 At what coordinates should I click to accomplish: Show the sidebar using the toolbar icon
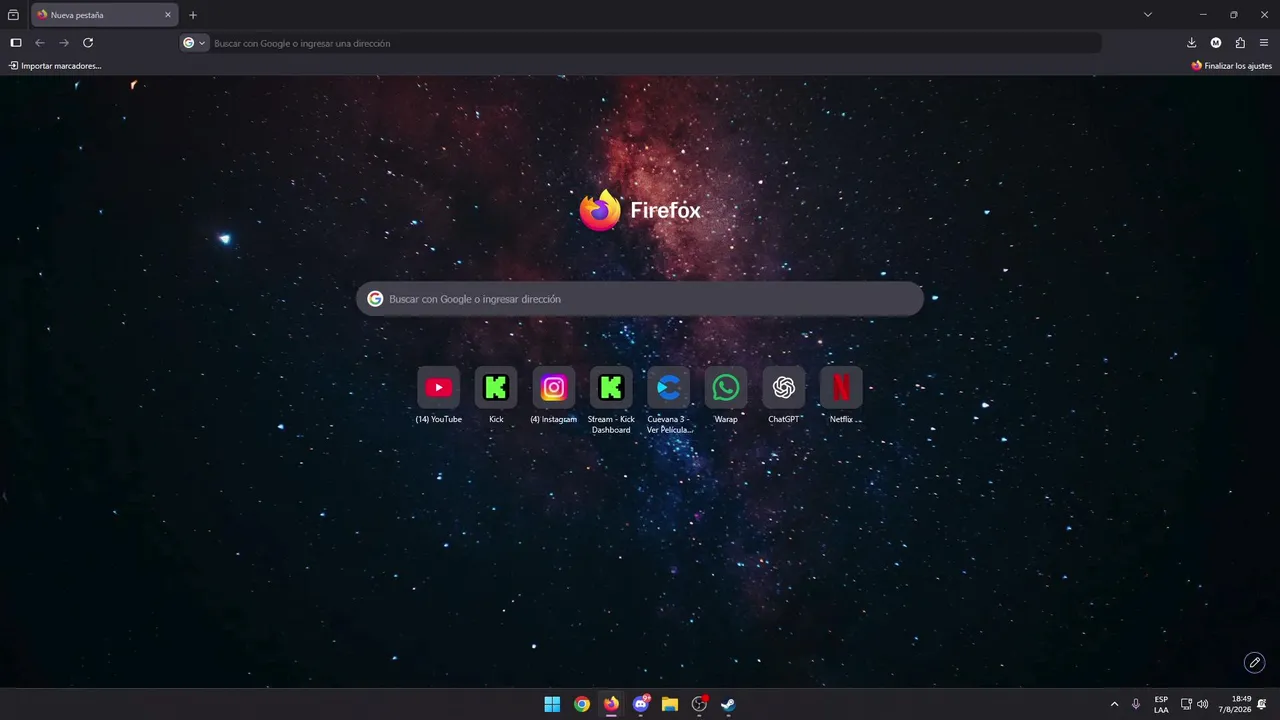tap(16, 43)
